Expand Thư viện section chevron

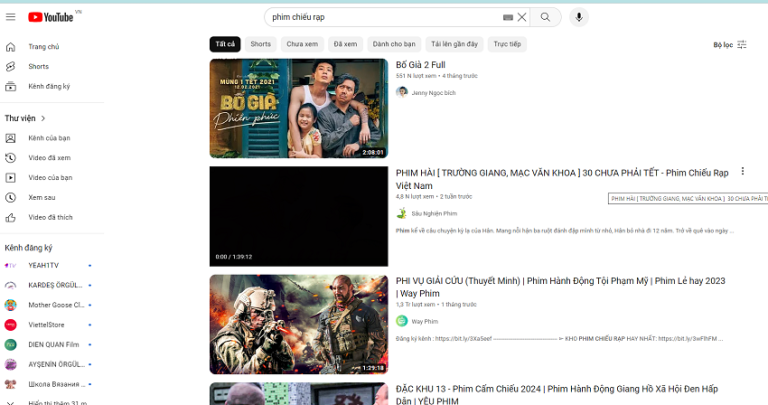click(43, 118)
